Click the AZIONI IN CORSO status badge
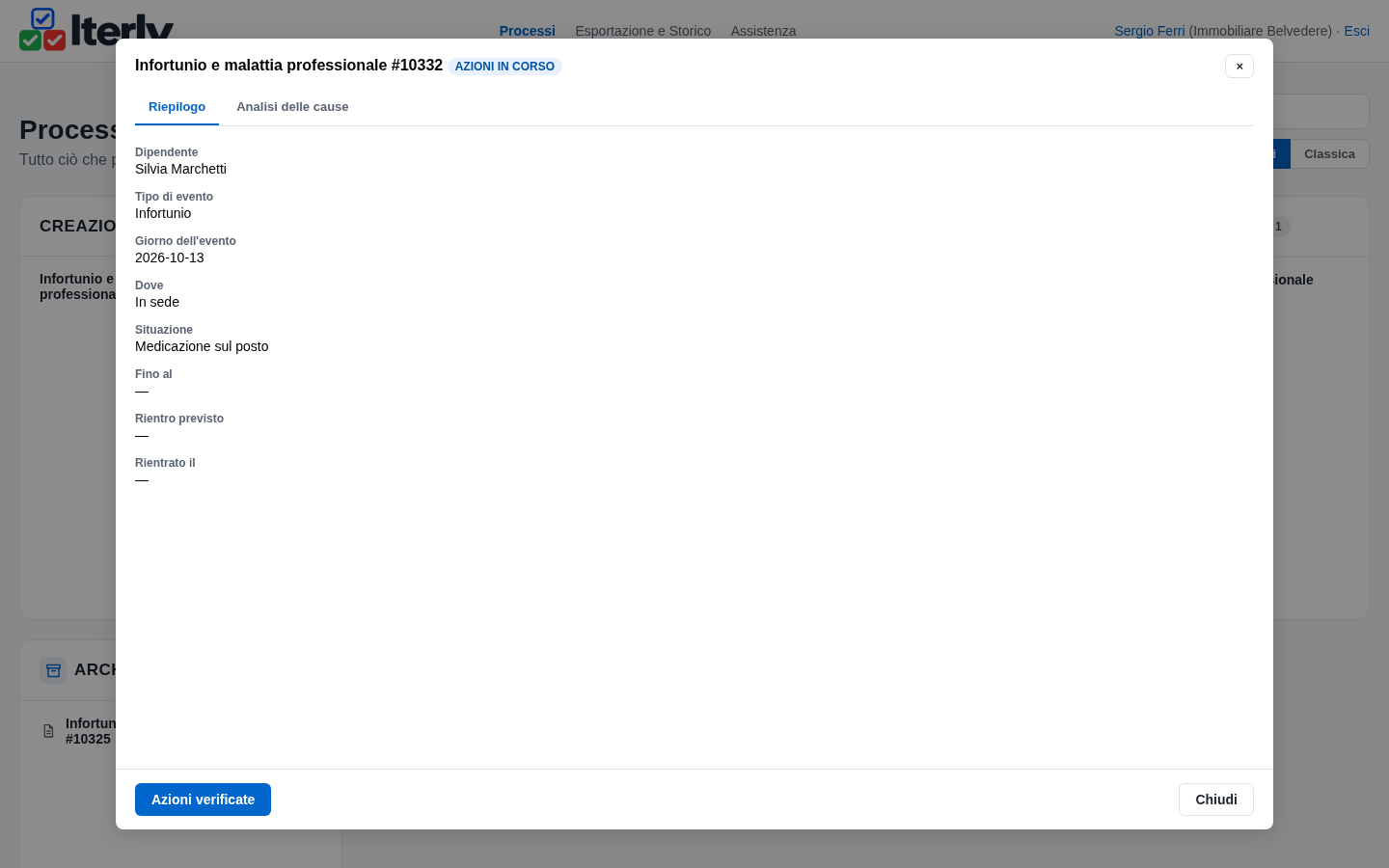This screenshot has width=1389, height=868. pyautogui.click(x=504, y=67)
